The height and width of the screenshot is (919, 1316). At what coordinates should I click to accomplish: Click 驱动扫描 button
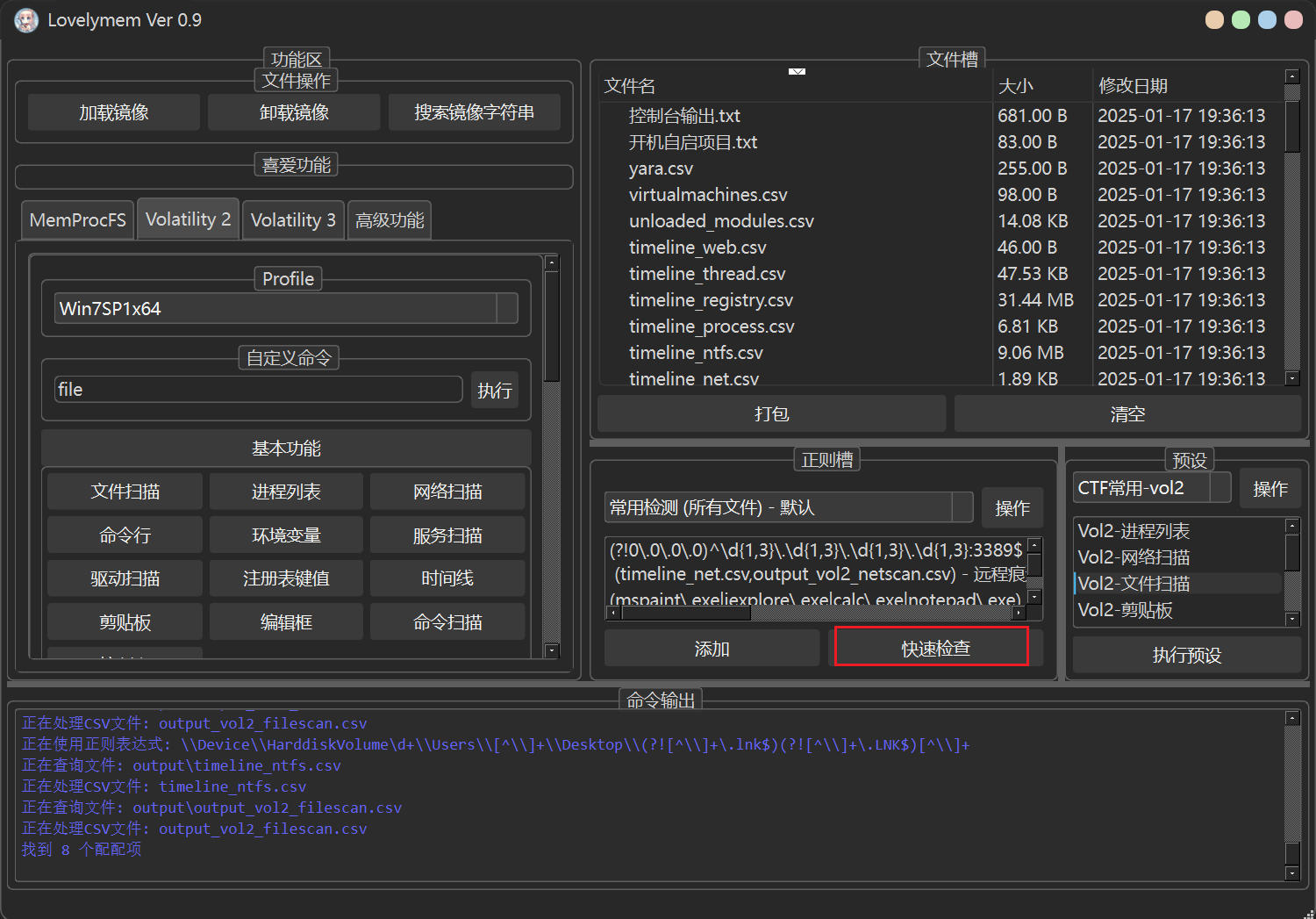(x=125, y=578)
